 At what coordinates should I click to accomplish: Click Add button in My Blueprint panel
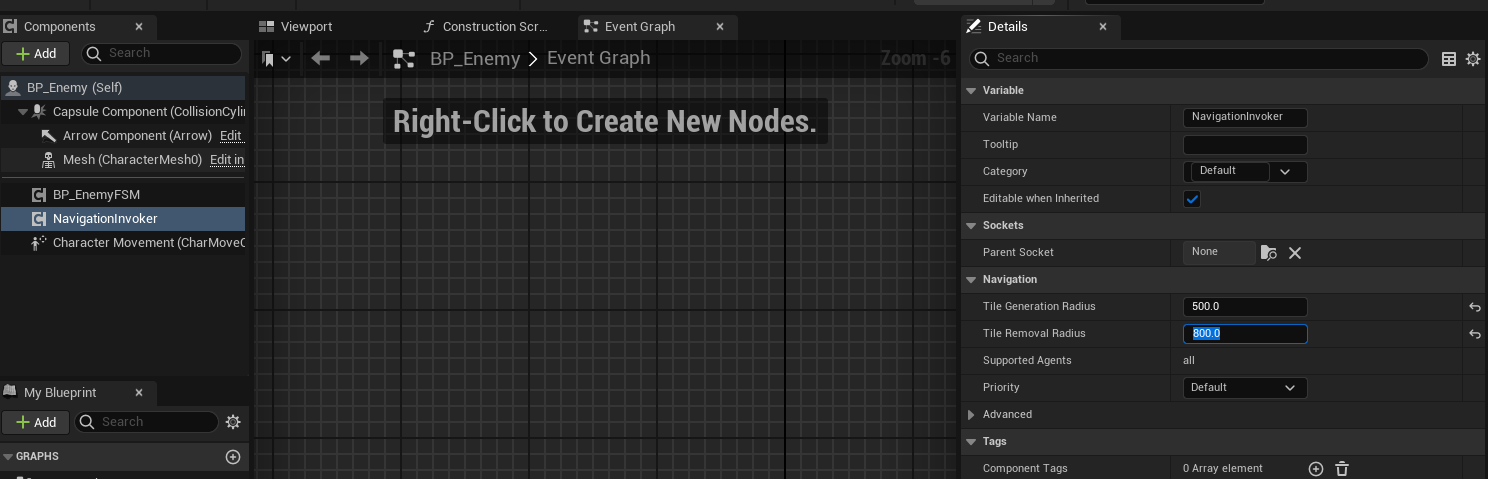click(36, 422)
